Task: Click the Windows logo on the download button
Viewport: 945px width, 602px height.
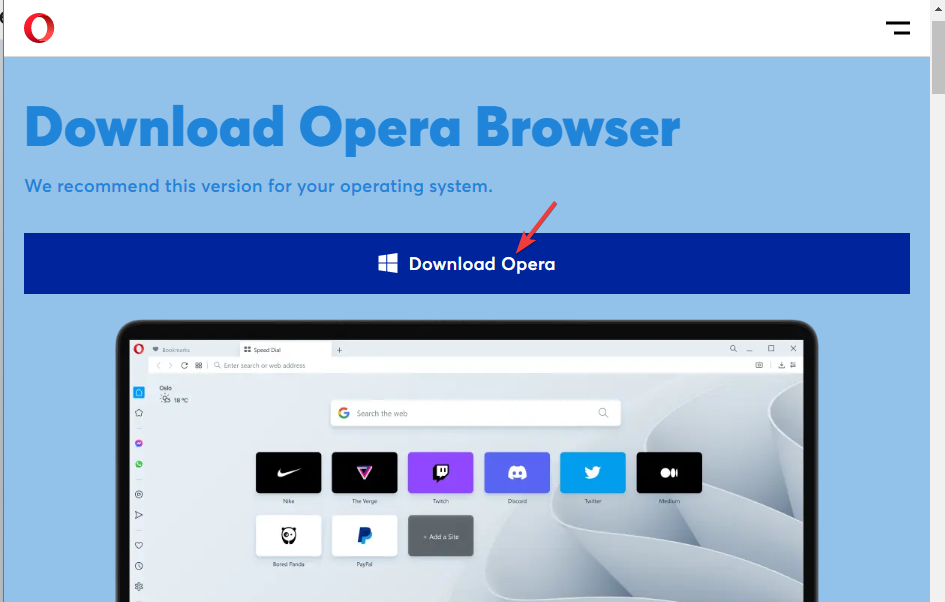Action: pyautogui.click(x=388, y=263)
